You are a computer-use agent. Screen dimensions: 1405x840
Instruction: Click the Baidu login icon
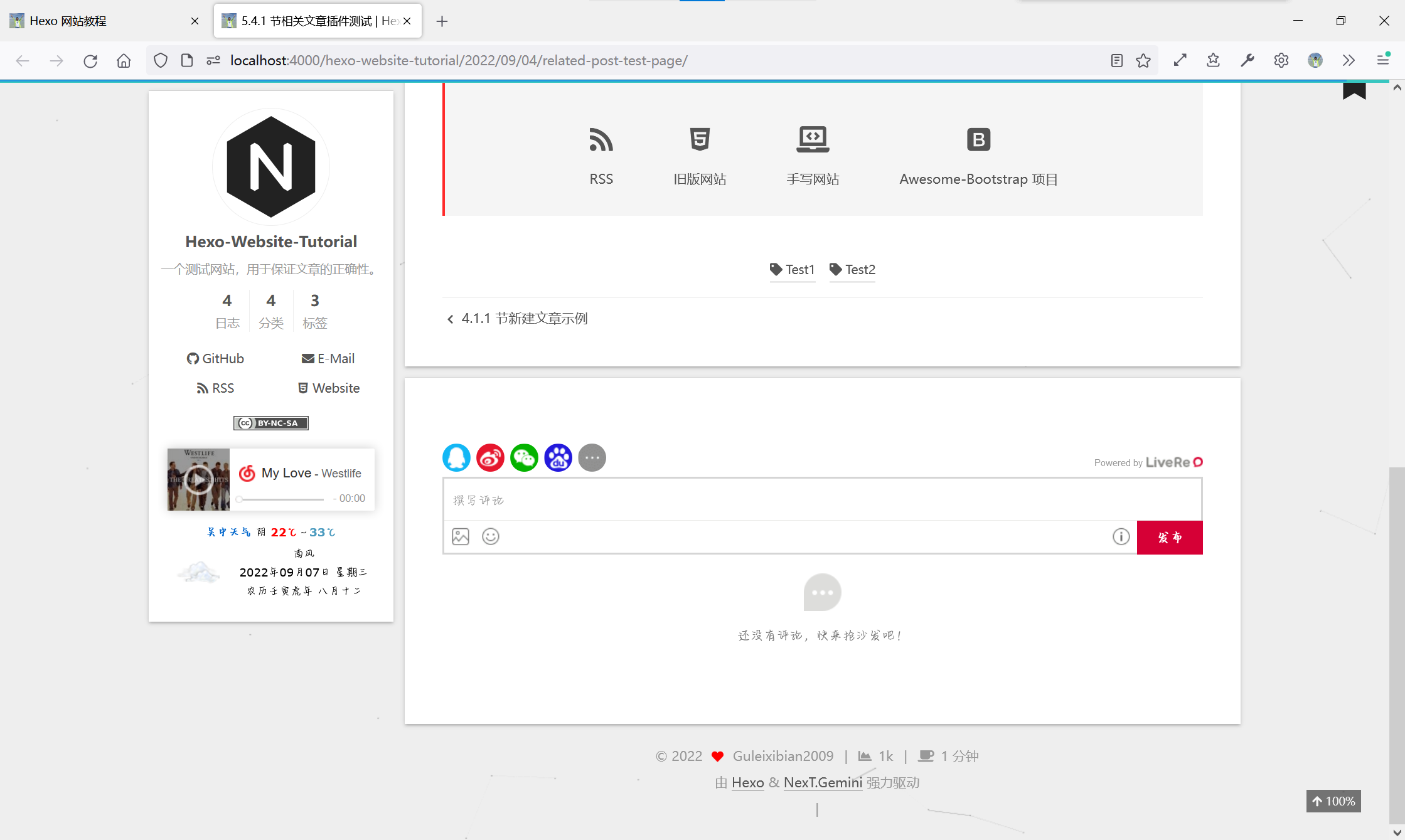coord(558,457)
